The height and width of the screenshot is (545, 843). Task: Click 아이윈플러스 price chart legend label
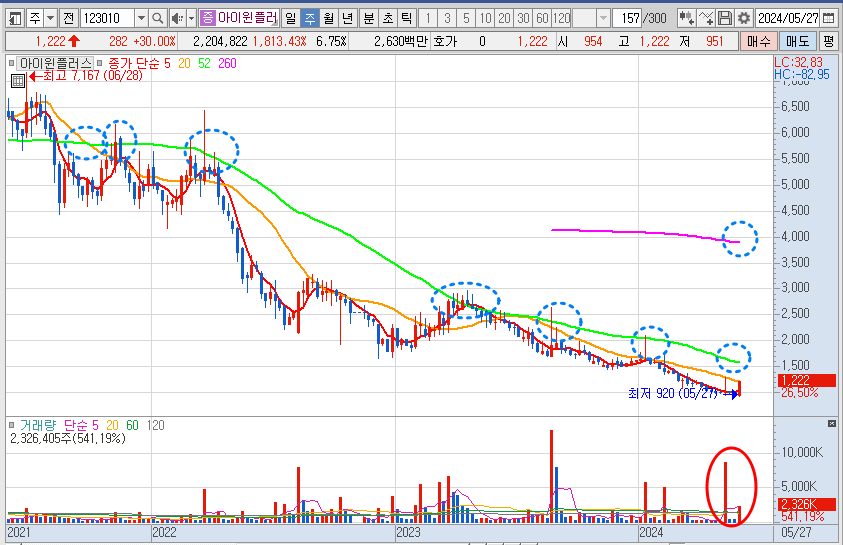55,63
